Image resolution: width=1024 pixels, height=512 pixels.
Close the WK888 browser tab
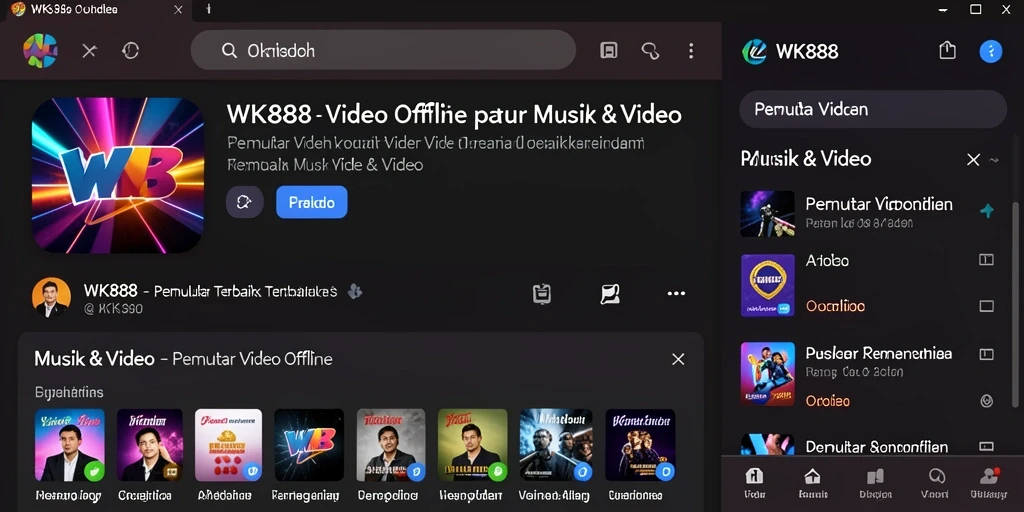[x=178, y=10]
